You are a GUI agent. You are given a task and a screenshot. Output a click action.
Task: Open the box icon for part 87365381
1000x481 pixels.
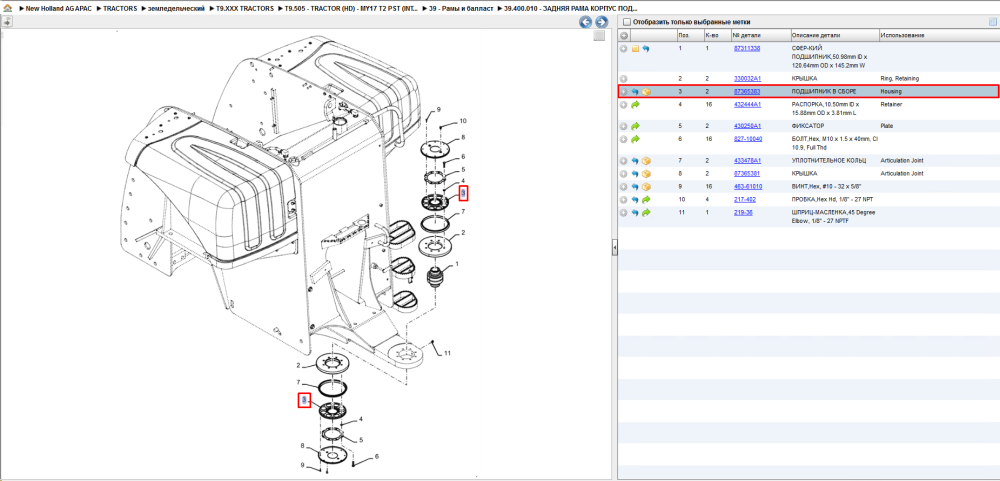pyautogui.click(x=646, y=174)
